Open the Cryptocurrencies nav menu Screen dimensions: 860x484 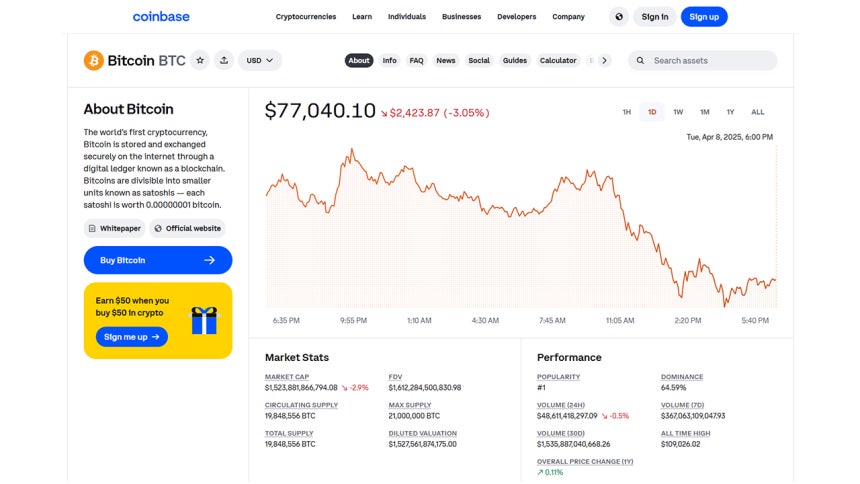point(306,16)
